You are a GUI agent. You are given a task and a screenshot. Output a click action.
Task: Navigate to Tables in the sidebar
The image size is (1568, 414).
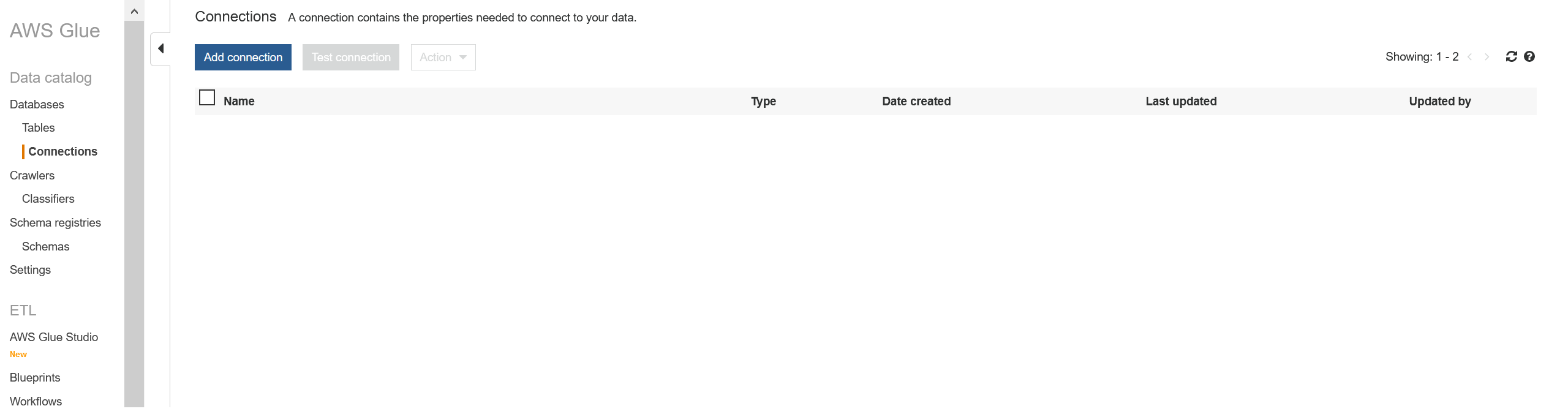tap(38, 128)
